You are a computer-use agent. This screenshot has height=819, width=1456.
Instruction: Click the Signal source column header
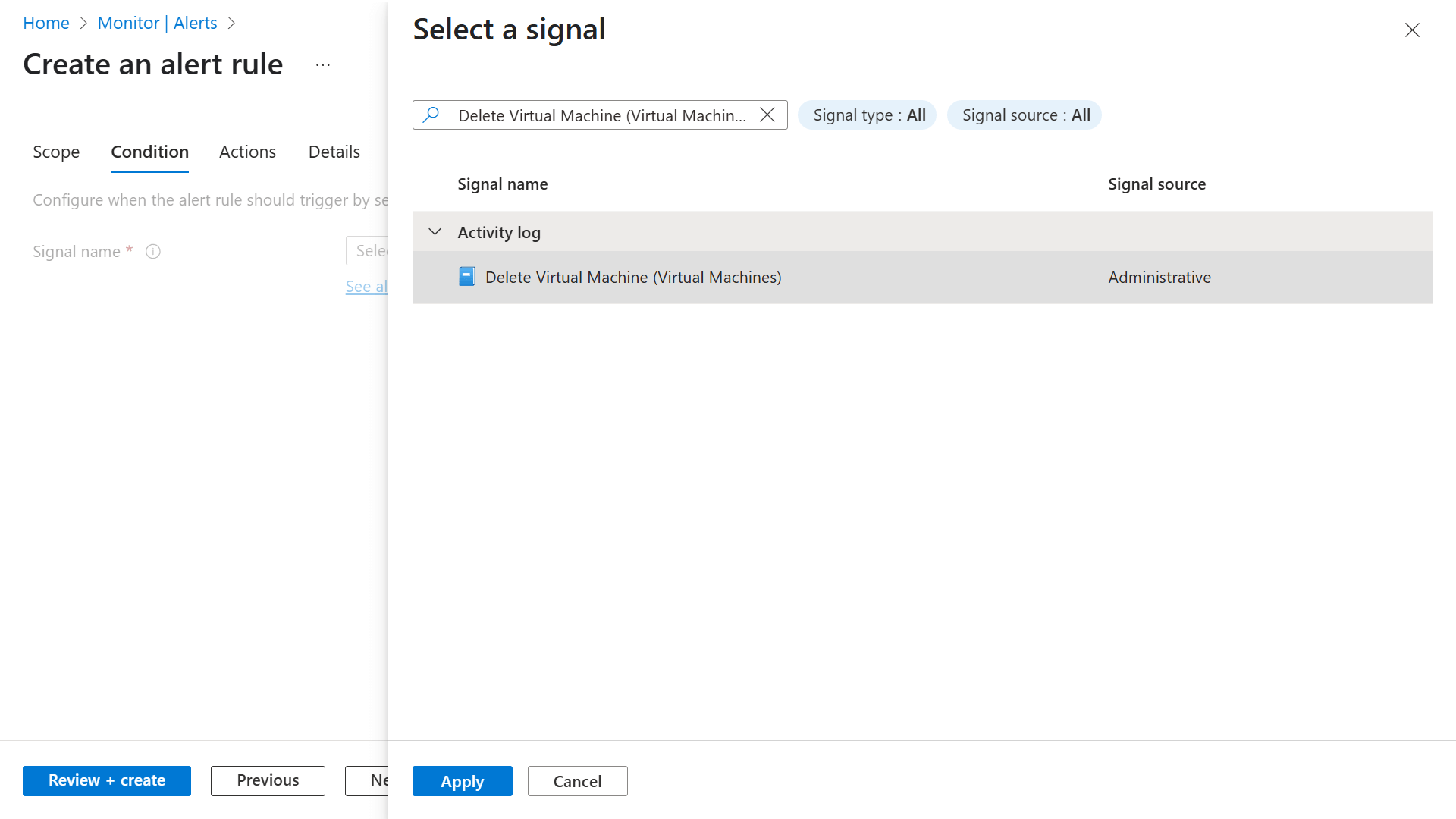[1156, 184]
